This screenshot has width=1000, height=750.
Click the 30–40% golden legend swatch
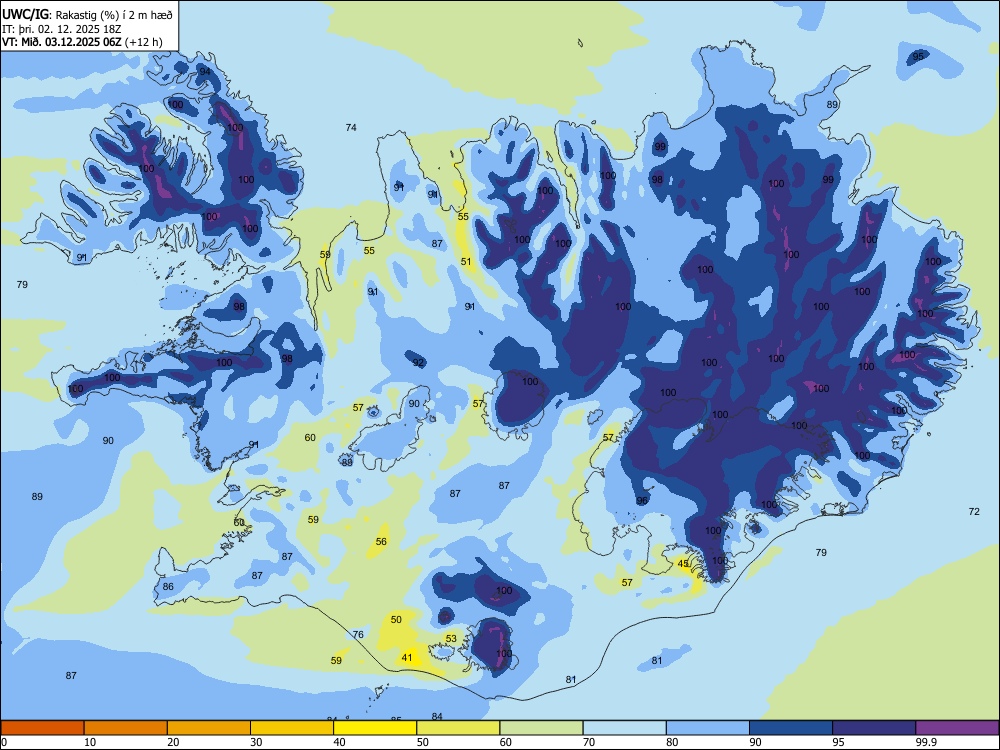tap(292, 728)
